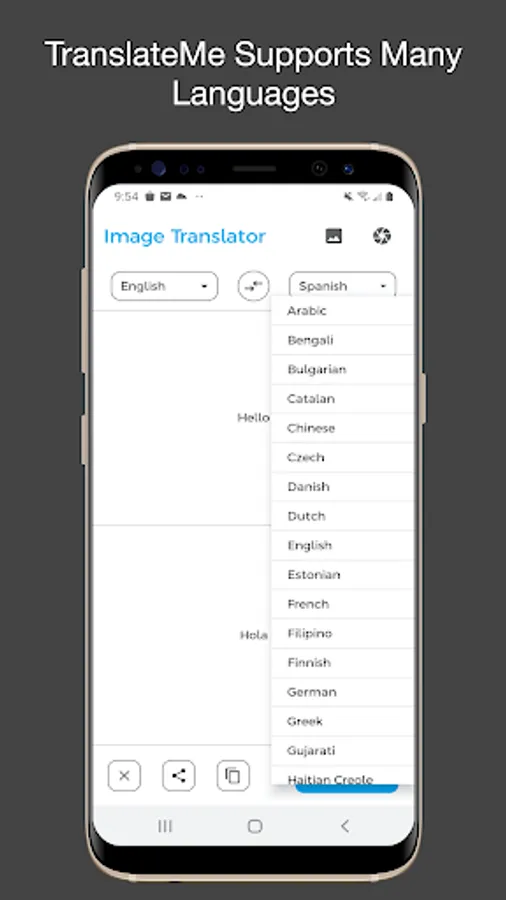
Task: Open the gallery image picker icon
Action: click(x=333, y=235)
